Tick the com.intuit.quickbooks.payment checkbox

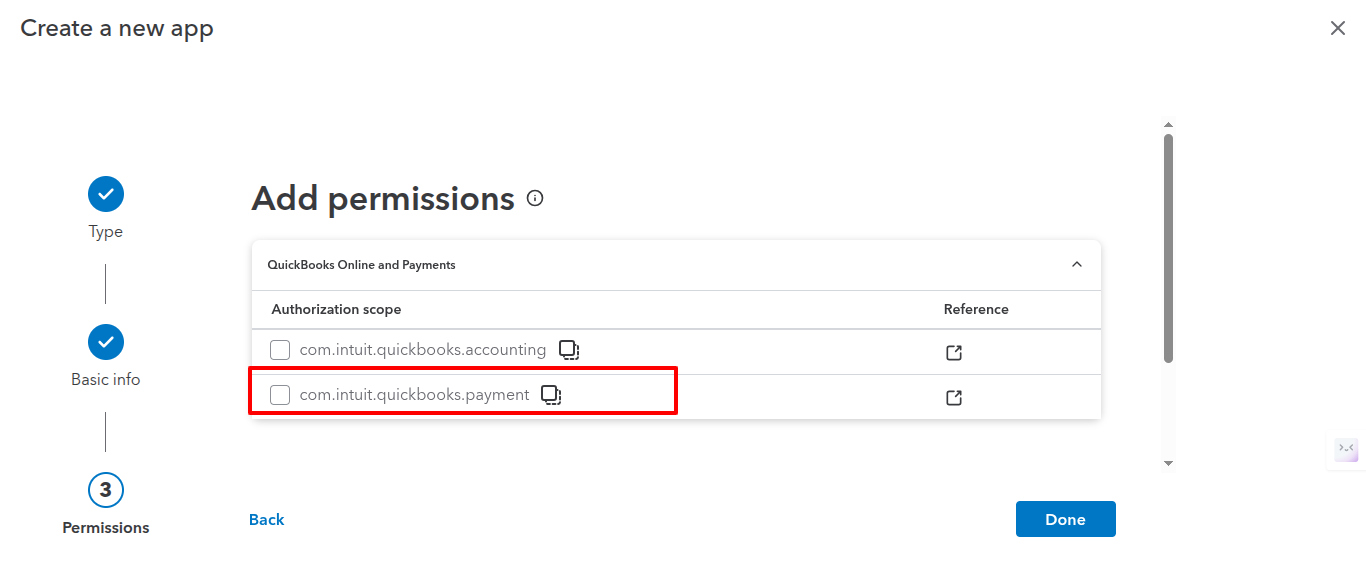[281, 395]
